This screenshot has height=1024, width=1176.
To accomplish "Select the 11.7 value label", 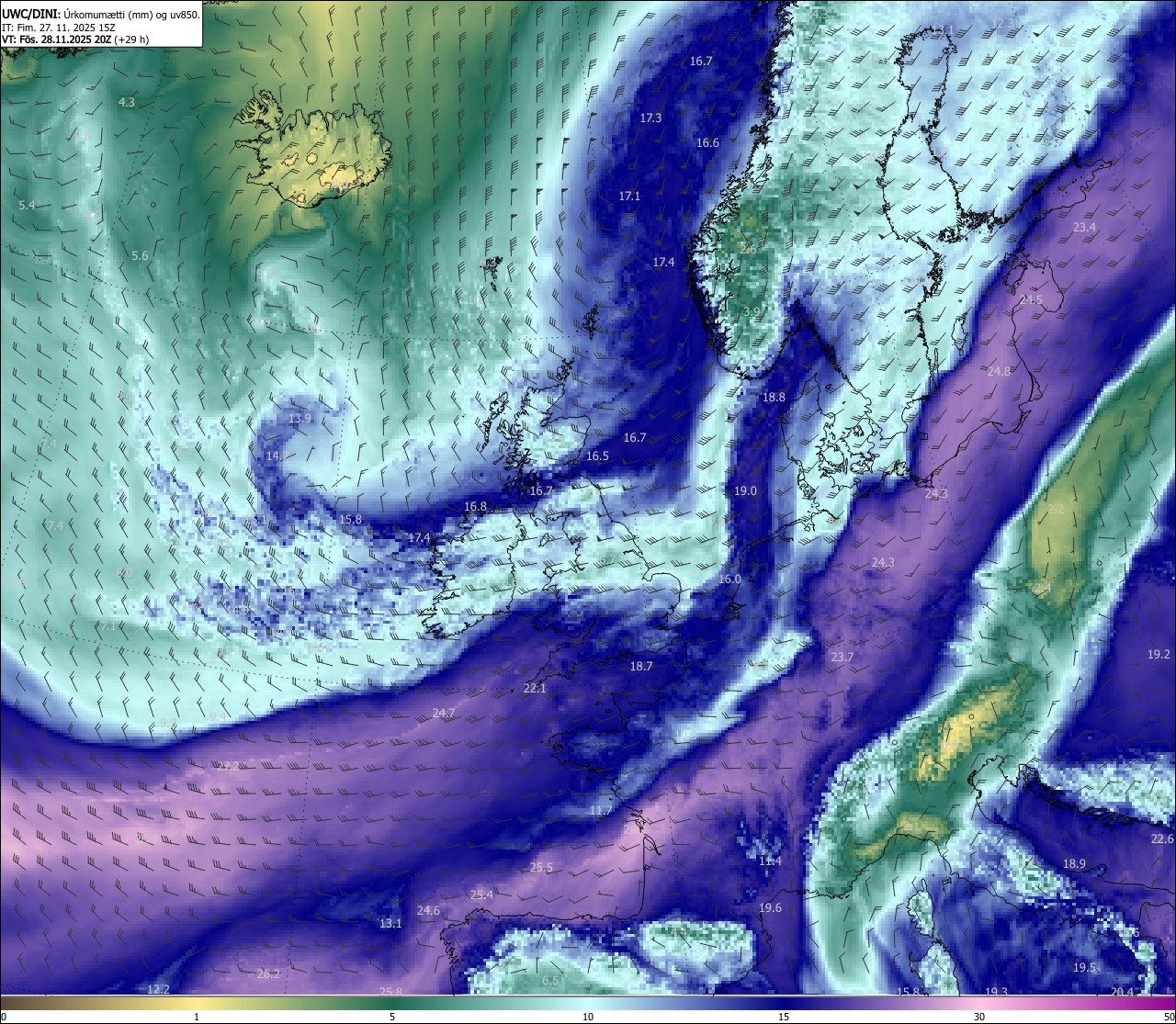I will [600, 811].
